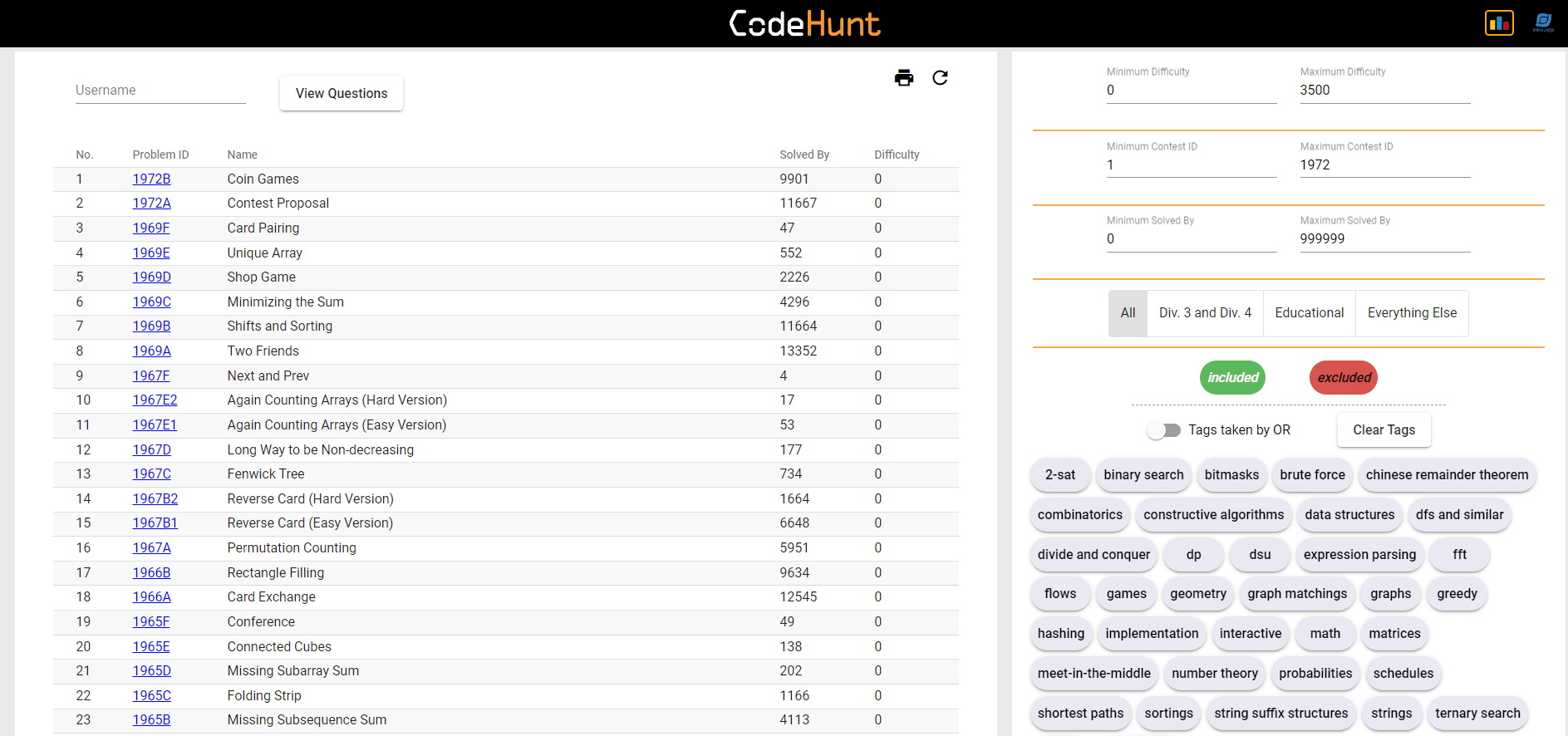The width and height of the screenshot is (1568, 736).
Task: Select the constructive algorithms tag
Action: coord(1213,515)
